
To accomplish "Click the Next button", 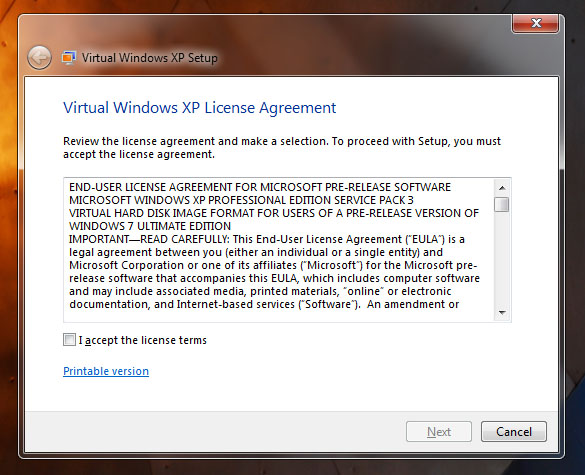I will [x=439, y=432].
